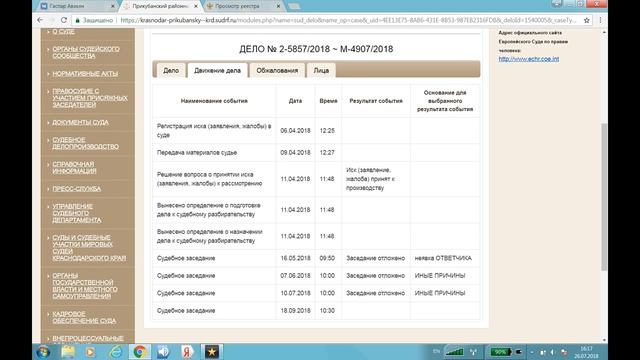Viewport: 640px width, 360px height.
Task: Select the неявка ОТВЕТЧИКА cell
Action: pos(445,258)
